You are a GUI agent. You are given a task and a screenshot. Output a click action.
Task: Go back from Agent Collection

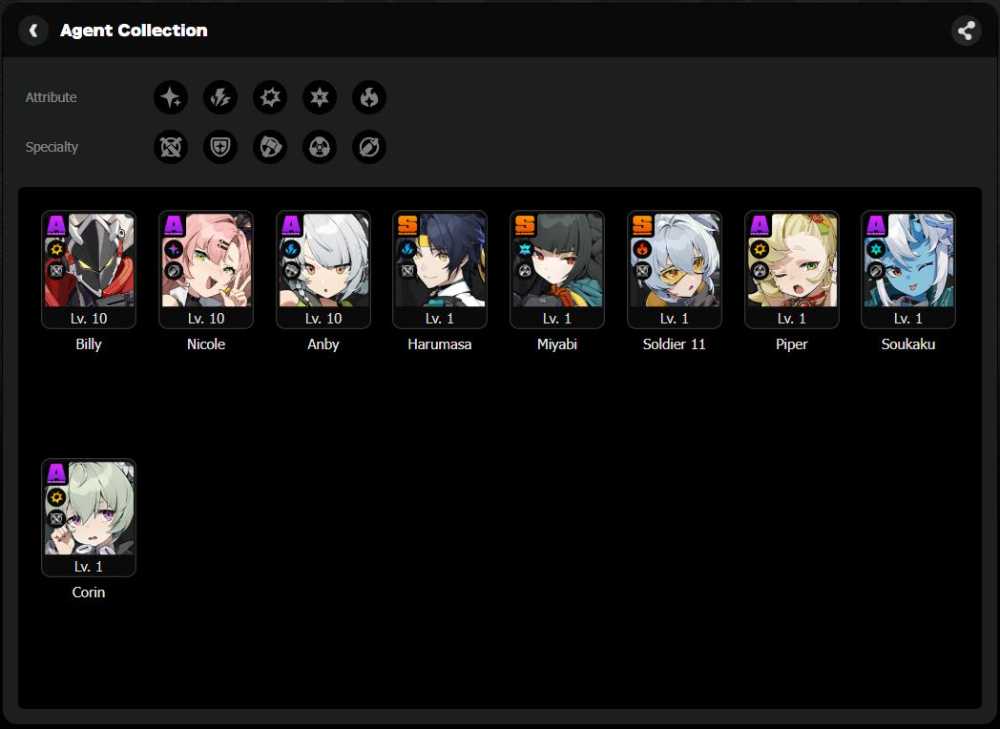(x=33, y=30)
